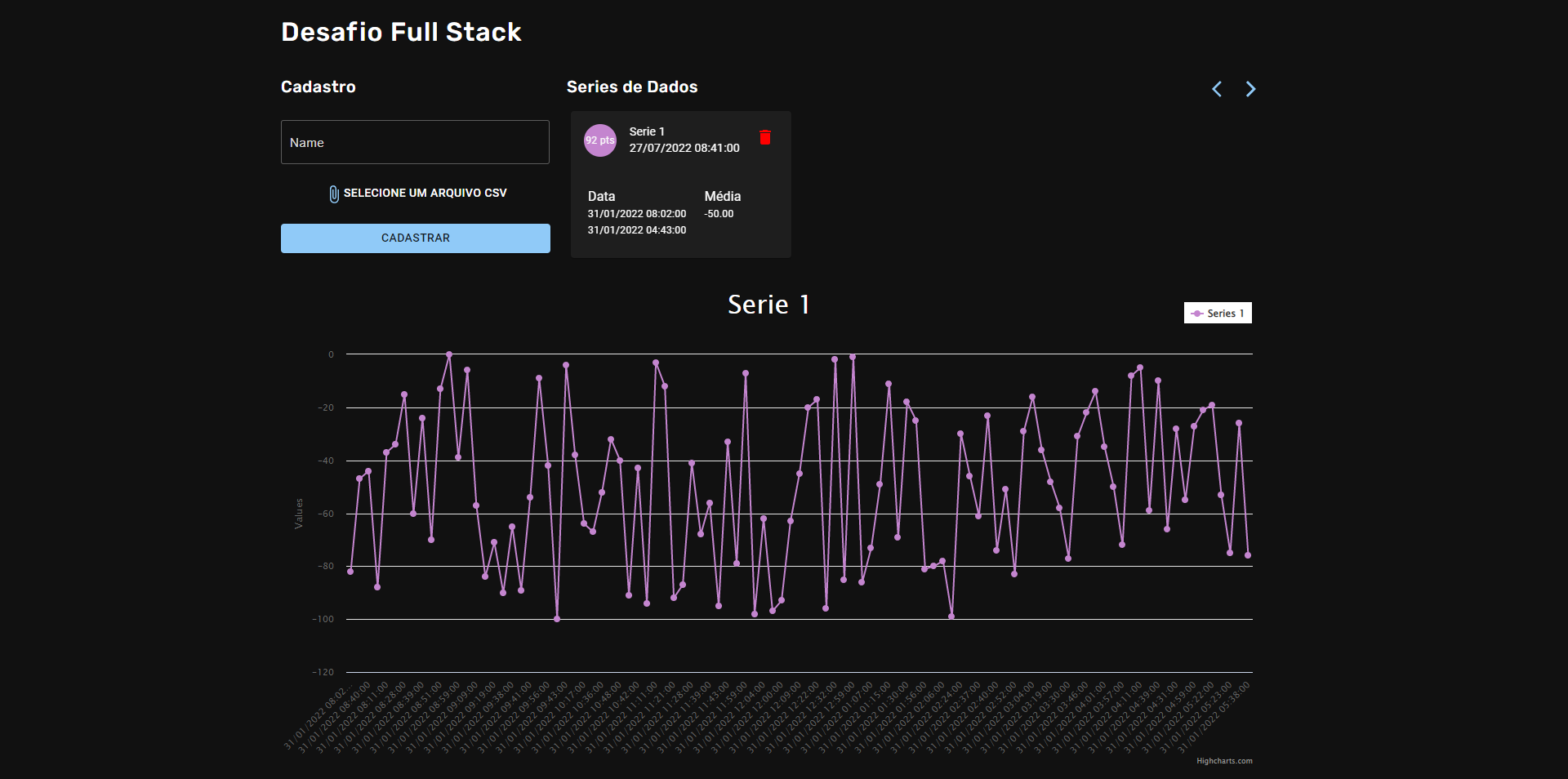Click the -100 y-axis label
Image resolution: width=1568 pixels, height=779 pixels.
tap(323, 619)
